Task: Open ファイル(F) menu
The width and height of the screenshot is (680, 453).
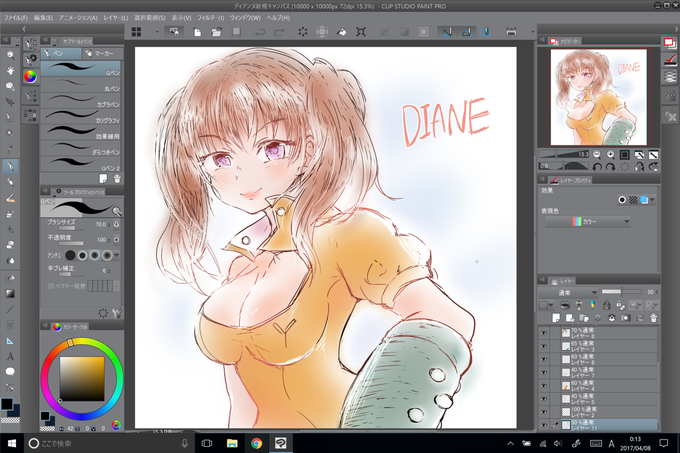Action: pos(16,18)
